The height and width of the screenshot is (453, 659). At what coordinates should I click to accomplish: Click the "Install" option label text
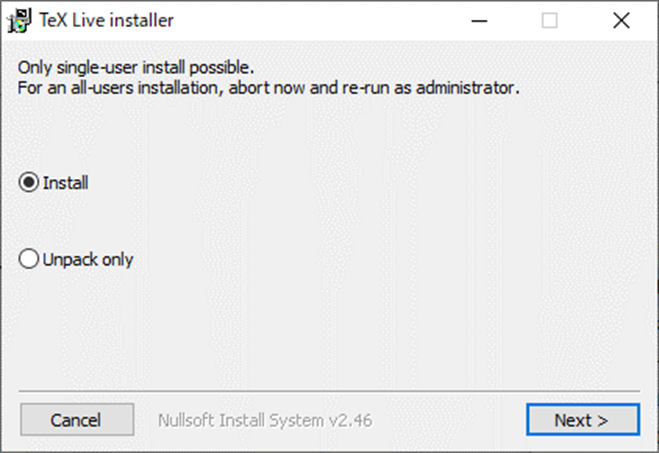[66, 183]
